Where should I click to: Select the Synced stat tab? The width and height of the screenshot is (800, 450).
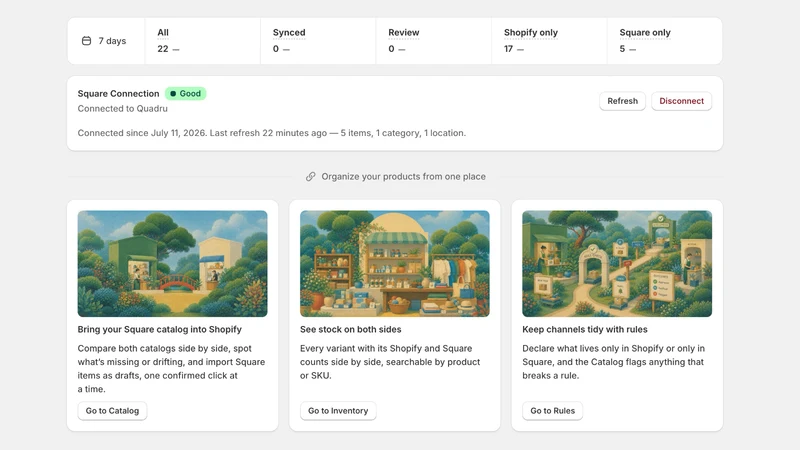coord(318,41)
